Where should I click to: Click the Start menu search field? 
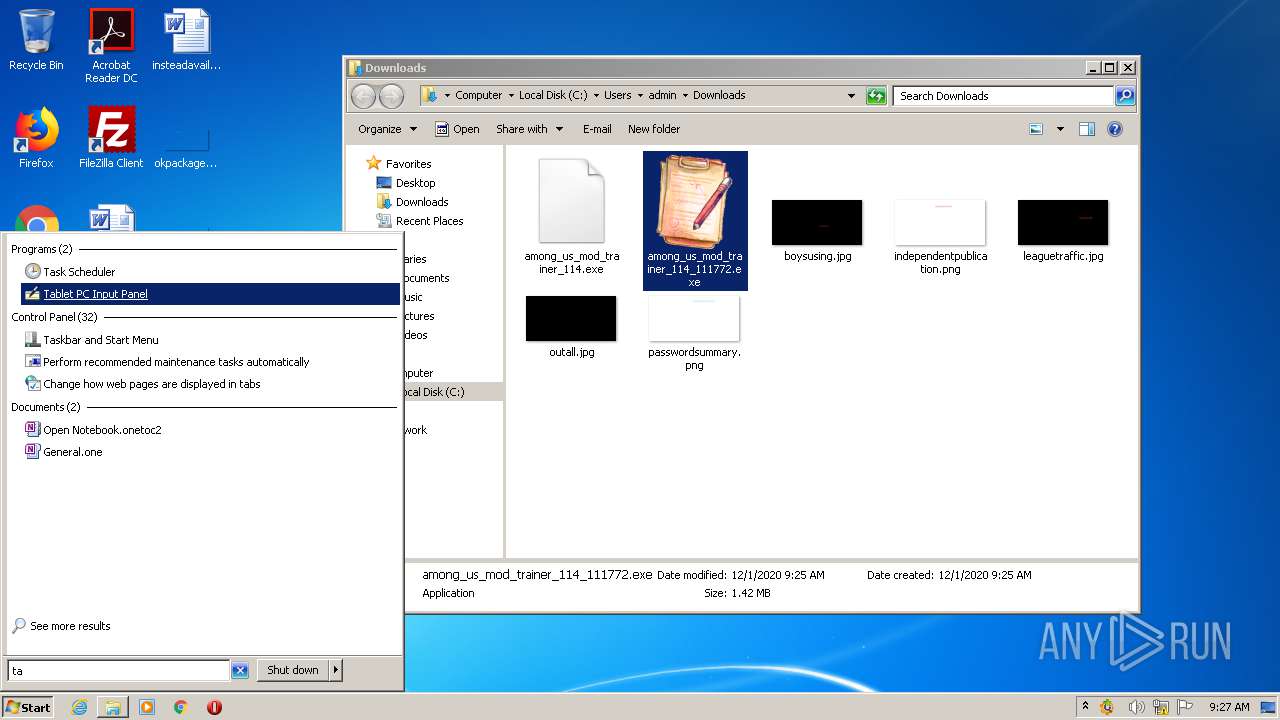119,670
